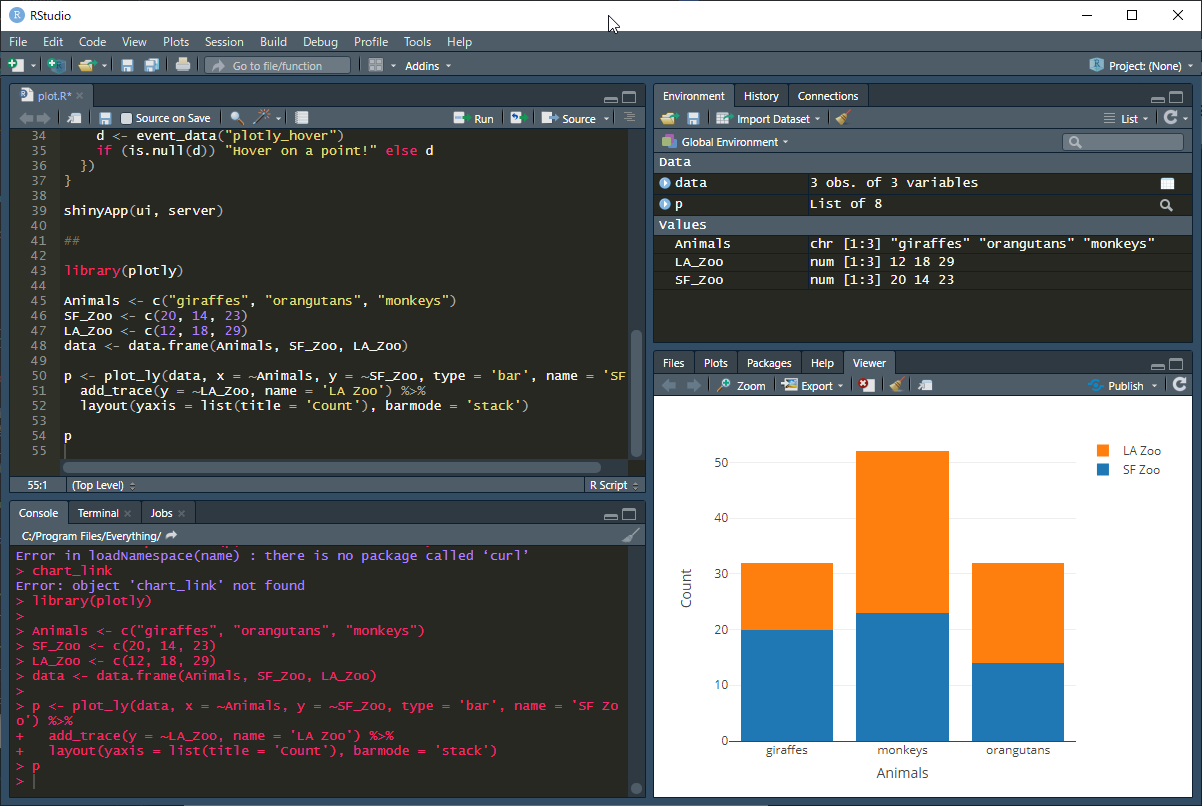Screen dimensions: 1202x806
Task: Click the save all documents icon
Action: click(151, 66)
